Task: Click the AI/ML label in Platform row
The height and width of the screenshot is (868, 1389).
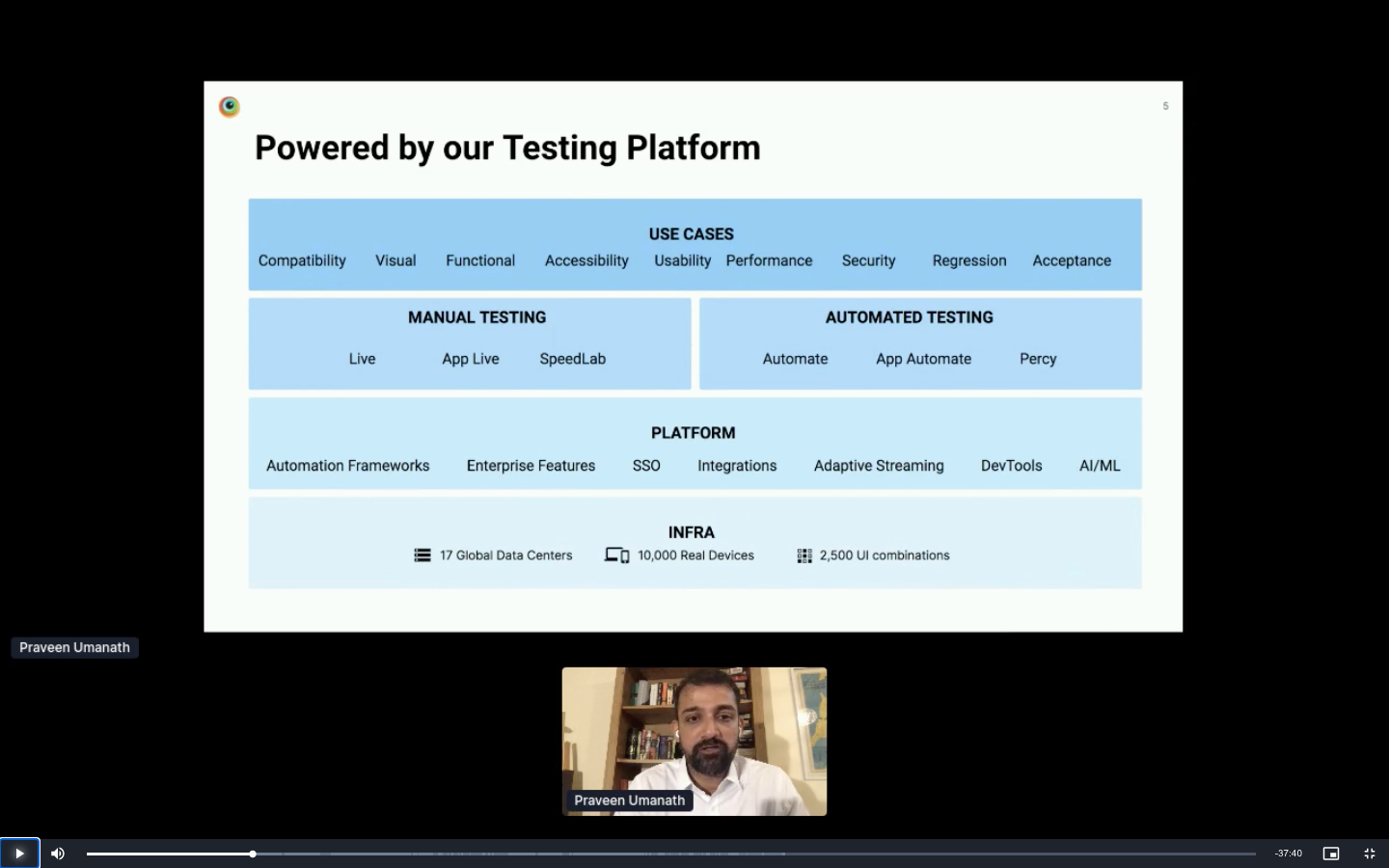Action: [1100, 466]
